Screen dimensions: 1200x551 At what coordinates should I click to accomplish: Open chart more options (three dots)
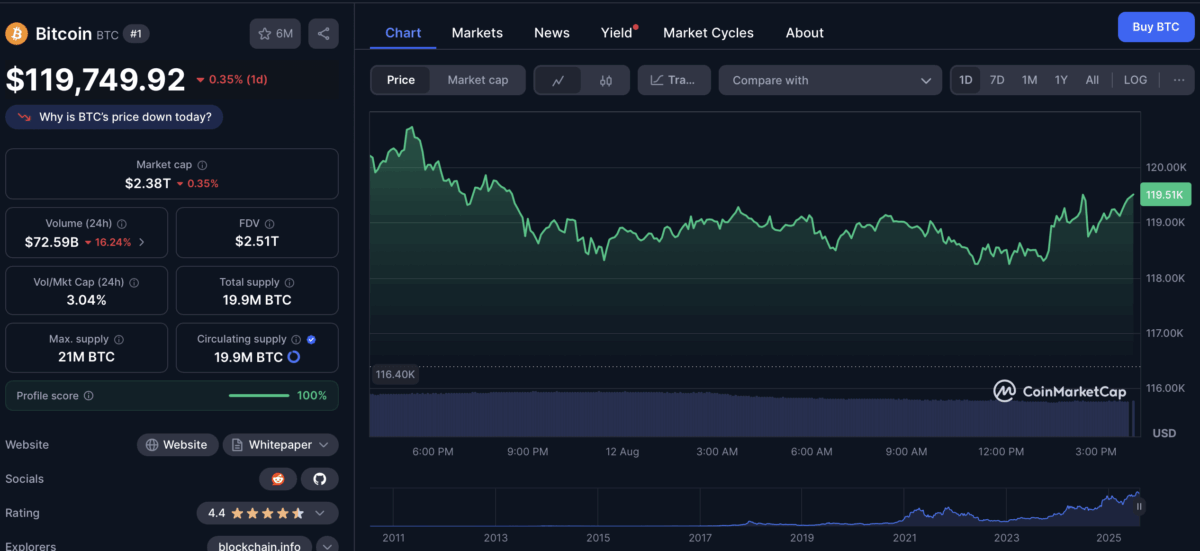coord(1178,80)
